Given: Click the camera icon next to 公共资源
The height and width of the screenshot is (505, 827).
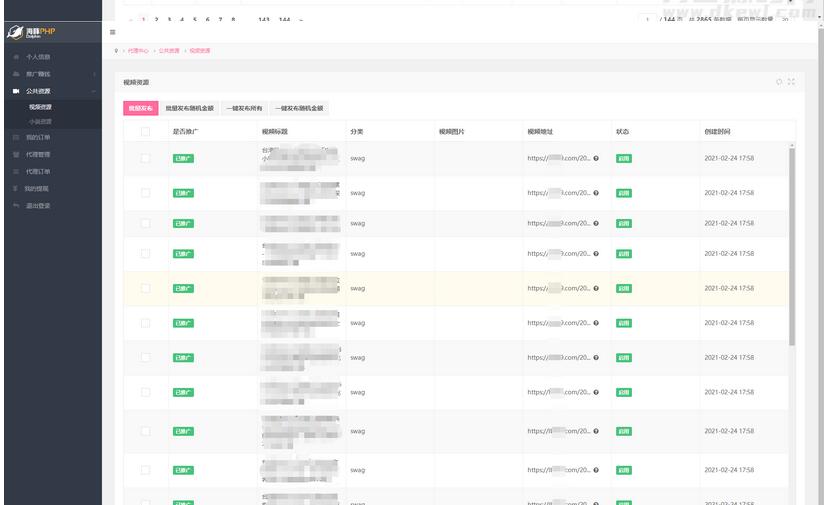Looking at the screenshot, I should 16,91.
